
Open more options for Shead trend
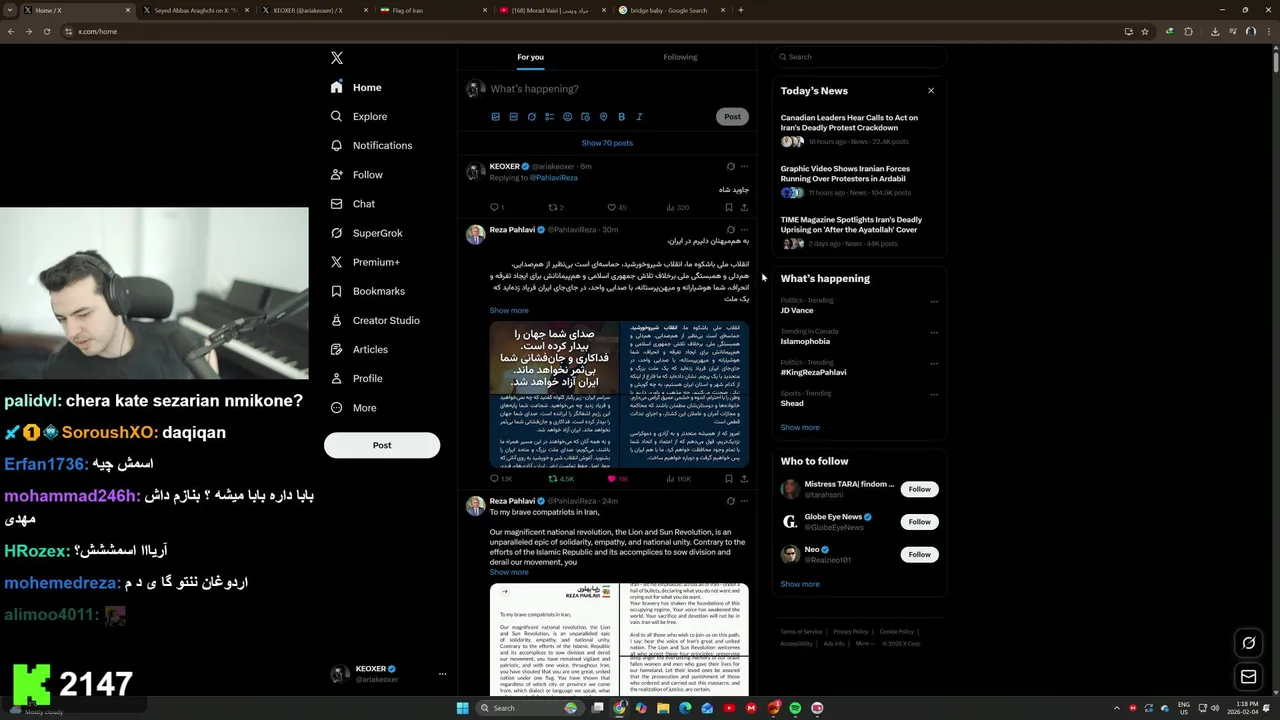coord(934,394)
